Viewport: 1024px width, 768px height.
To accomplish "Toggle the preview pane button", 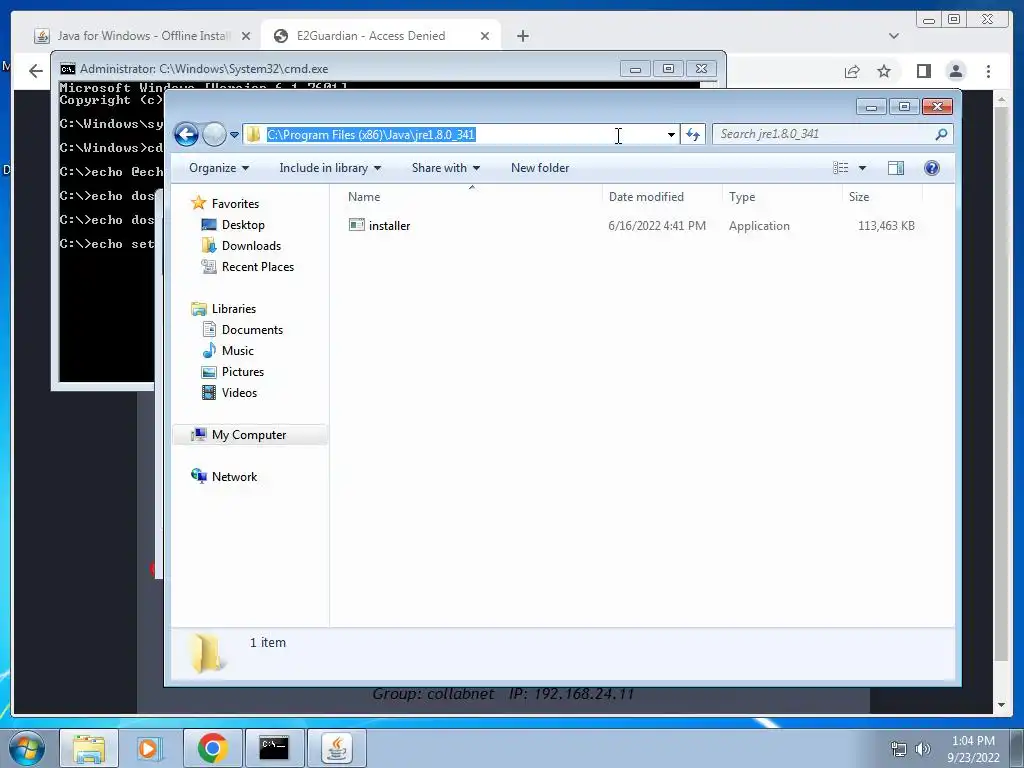I will 896,168.
